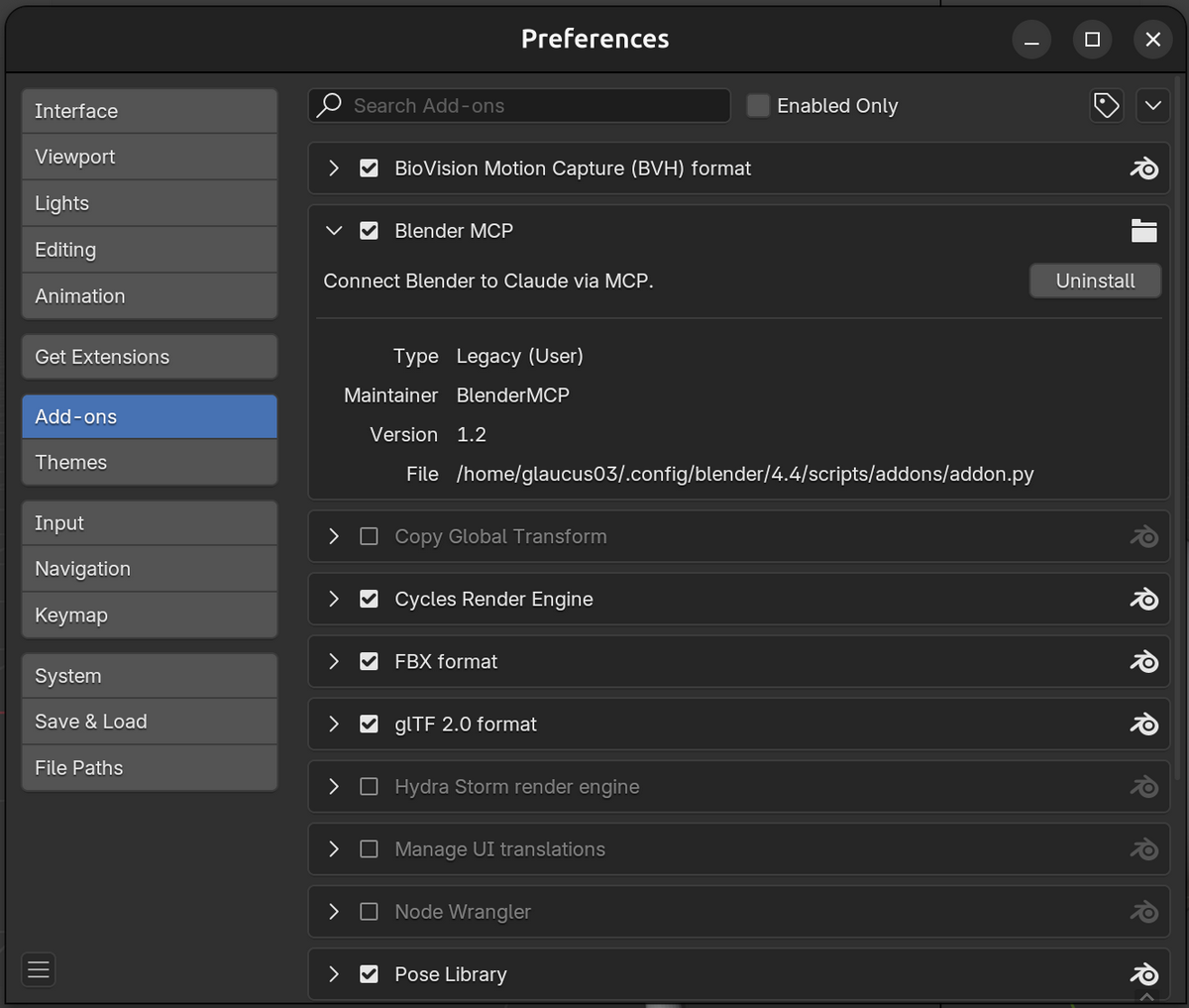Screen dimensions: 1189x1008
Task: Click the BlenderMCP maintainer value
Action: coord(513,395)
